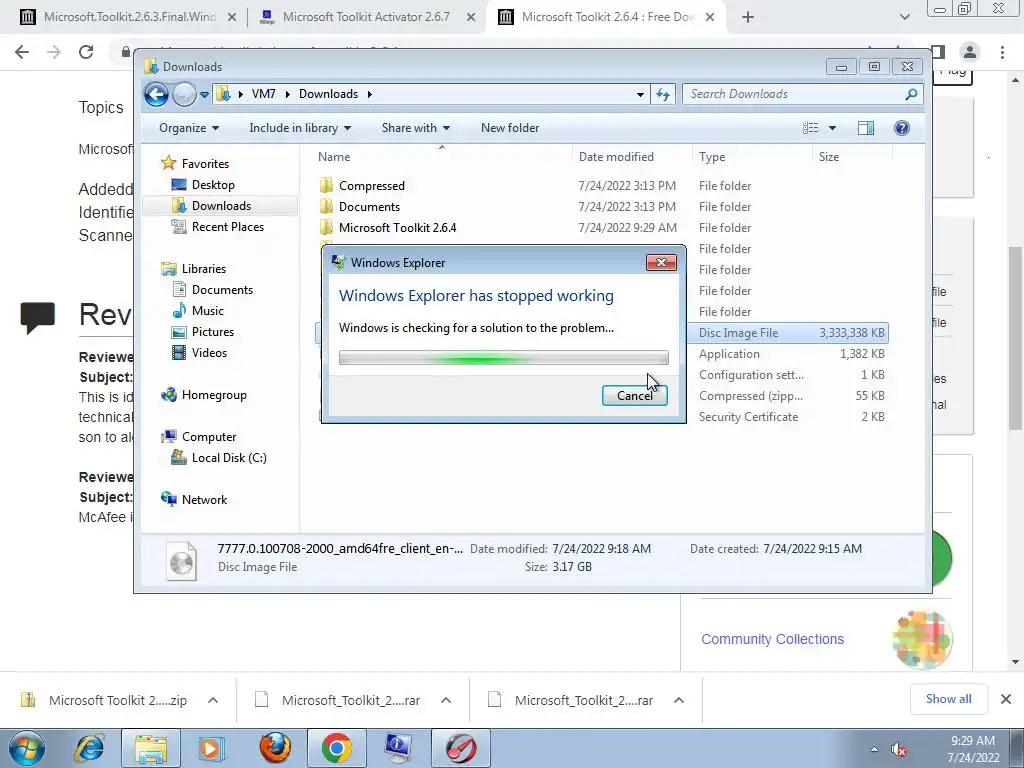Click New folder in Explorer toolbar
This screenshot has width=1024, height=768.
(510, 128)
